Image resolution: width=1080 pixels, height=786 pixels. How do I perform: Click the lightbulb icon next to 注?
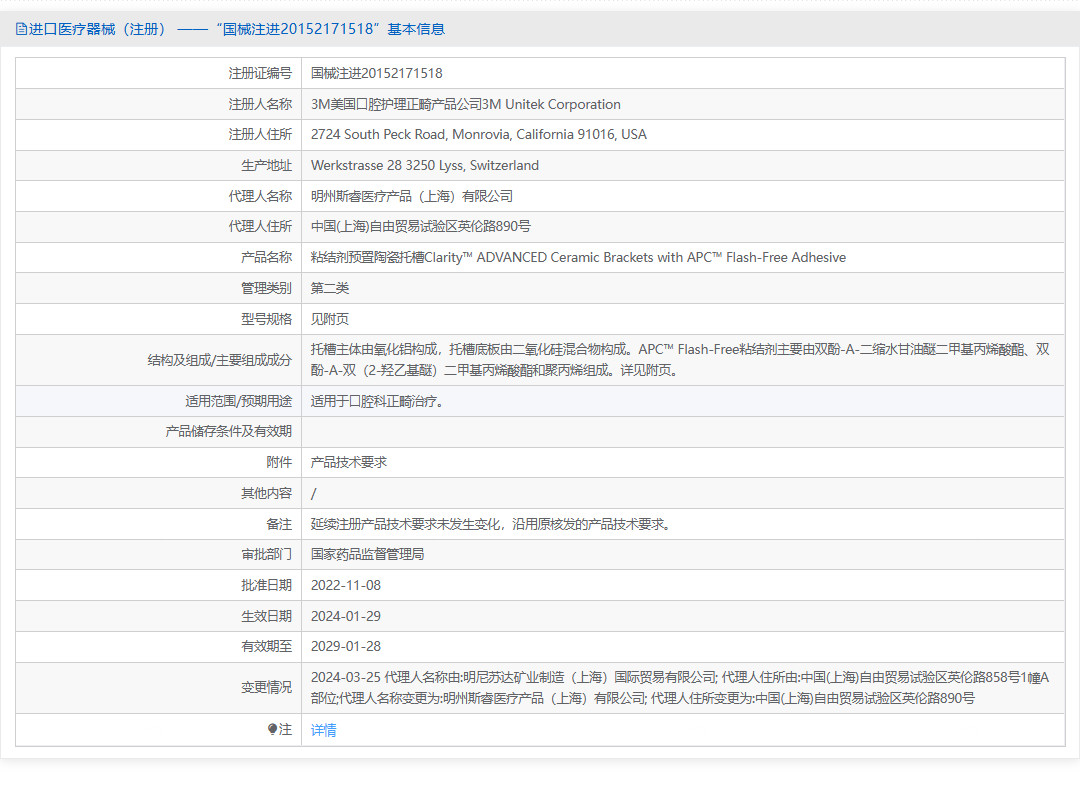(273, 730)
